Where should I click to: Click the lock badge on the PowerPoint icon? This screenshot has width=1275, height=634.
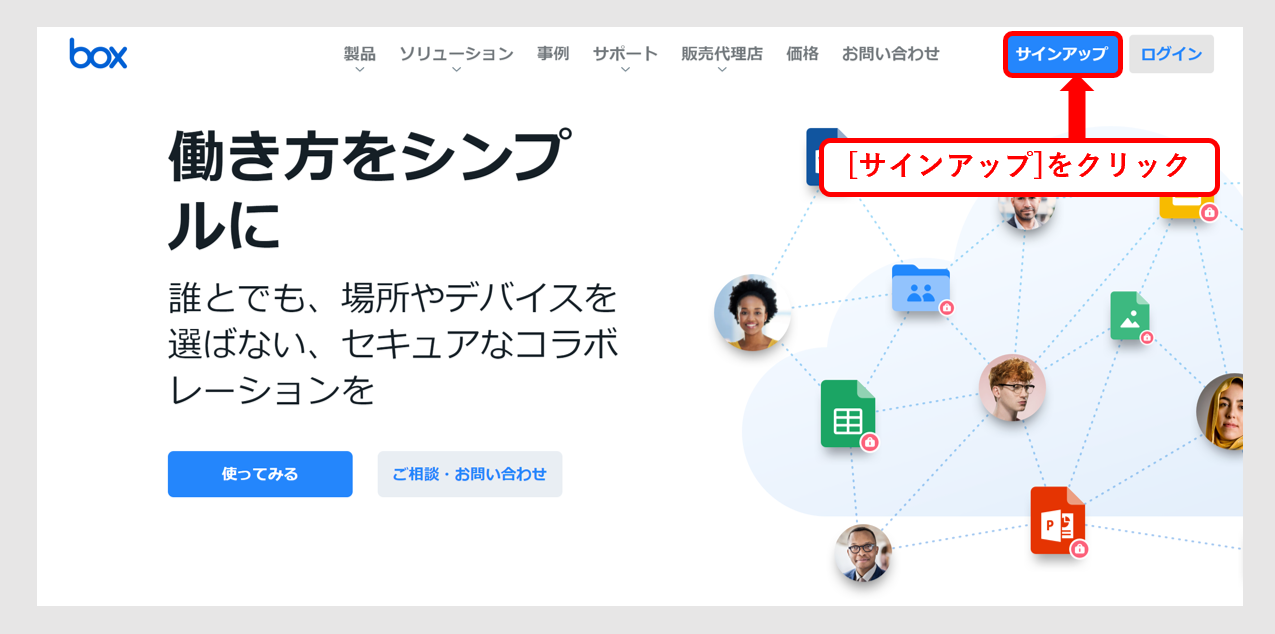(x=1079, y=549)
